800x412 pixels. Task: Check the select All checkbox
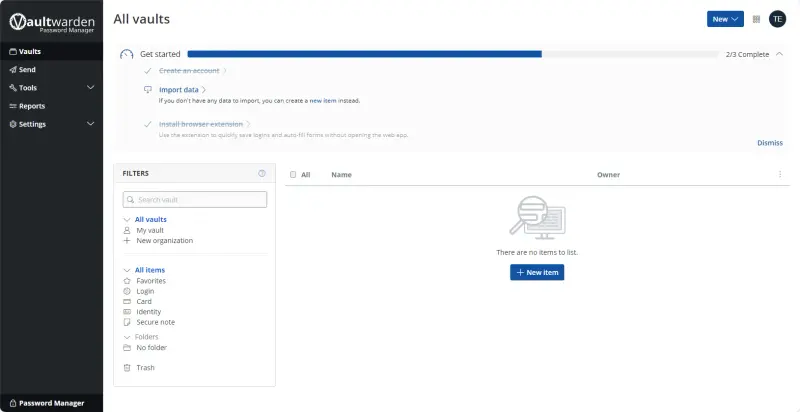point(293,175)
